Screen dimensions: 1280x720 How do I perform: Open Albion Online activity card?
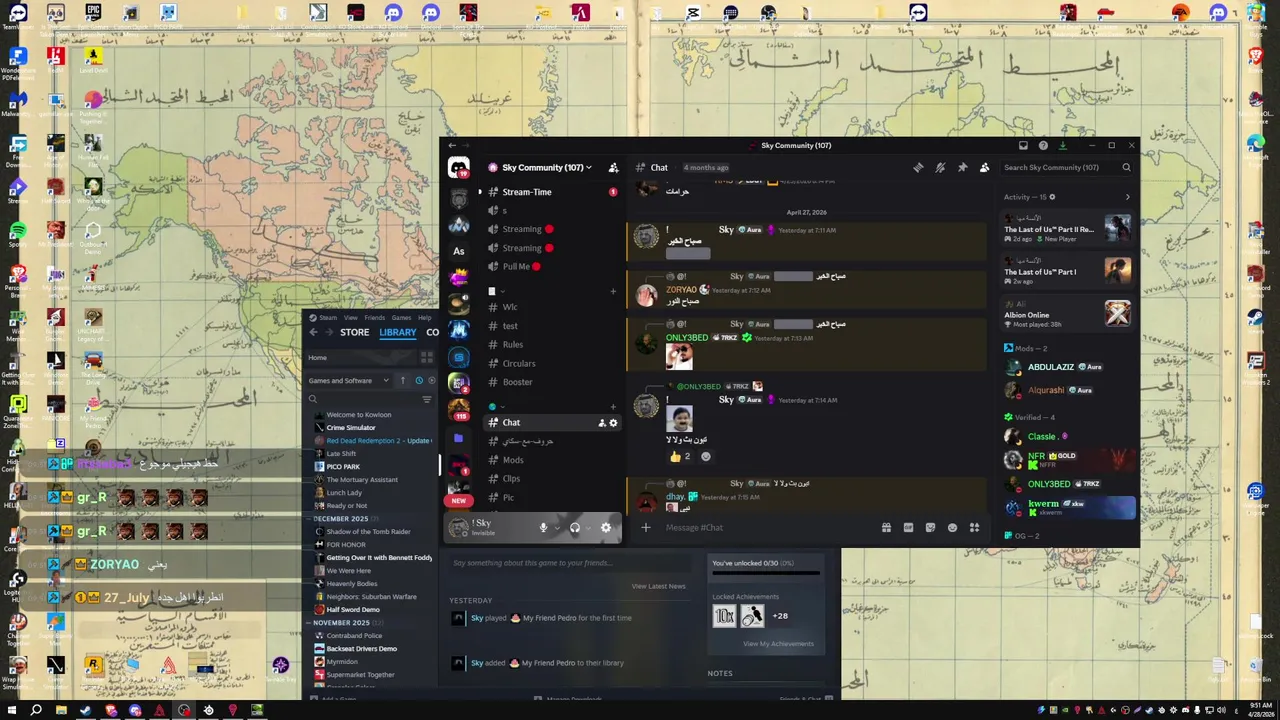coord(1067,314)
